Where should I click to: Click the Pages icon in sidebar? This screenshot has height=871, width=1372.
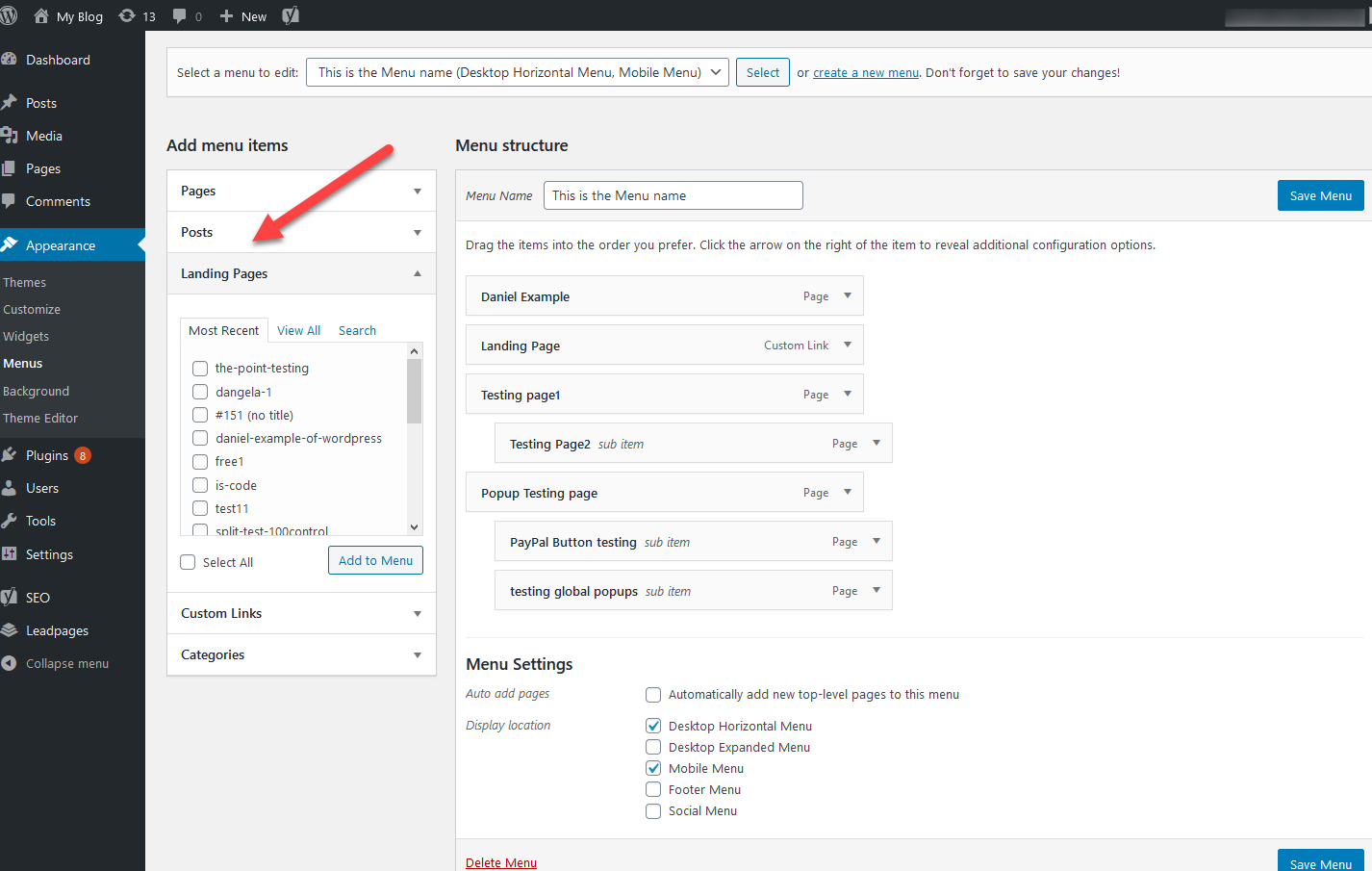10,168
